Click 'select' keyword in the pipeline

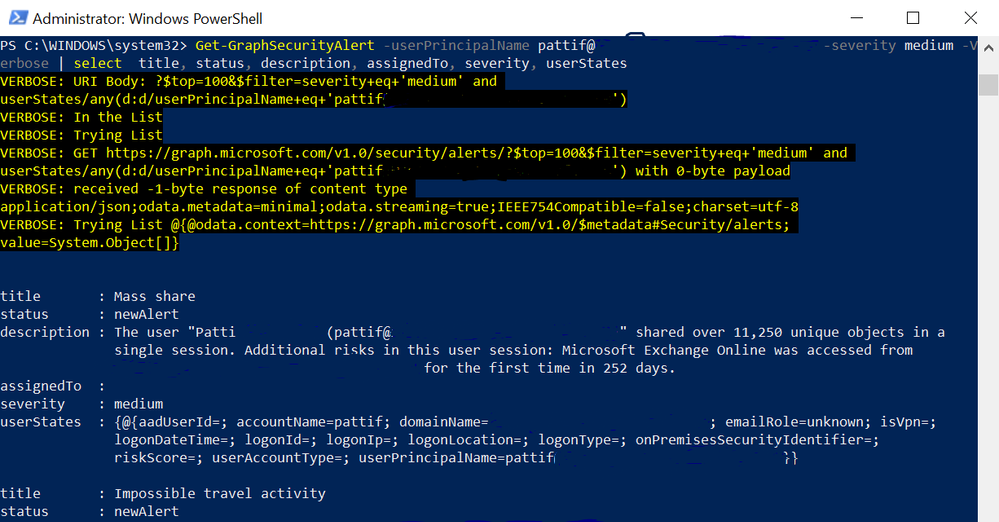97,63
